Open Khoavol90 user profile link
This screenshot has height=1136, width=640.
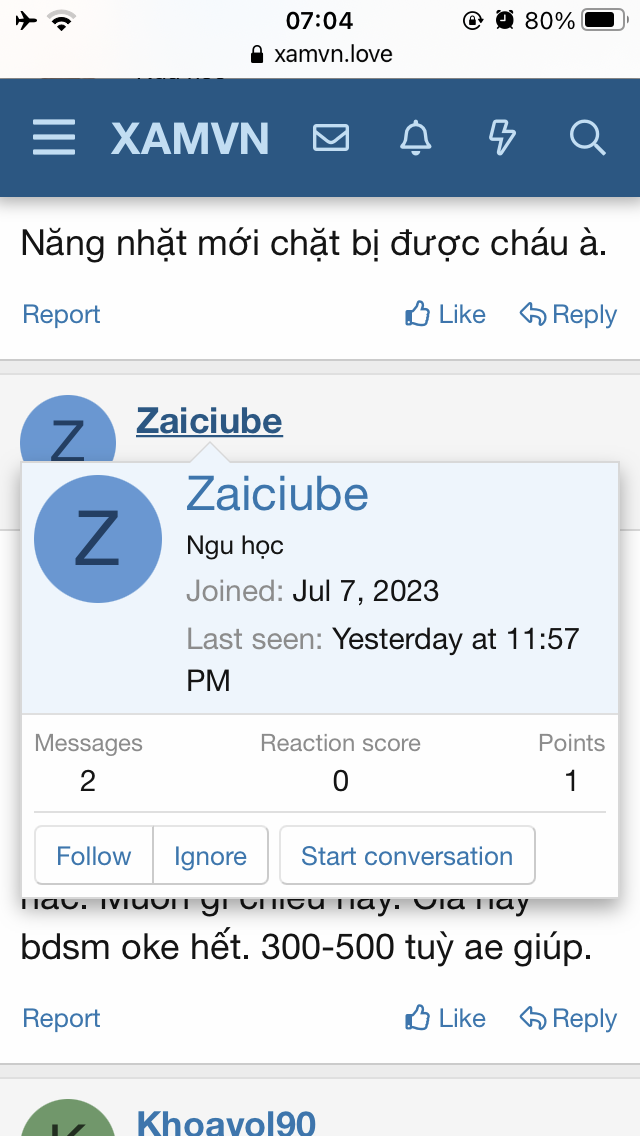tap(226, 1123)
